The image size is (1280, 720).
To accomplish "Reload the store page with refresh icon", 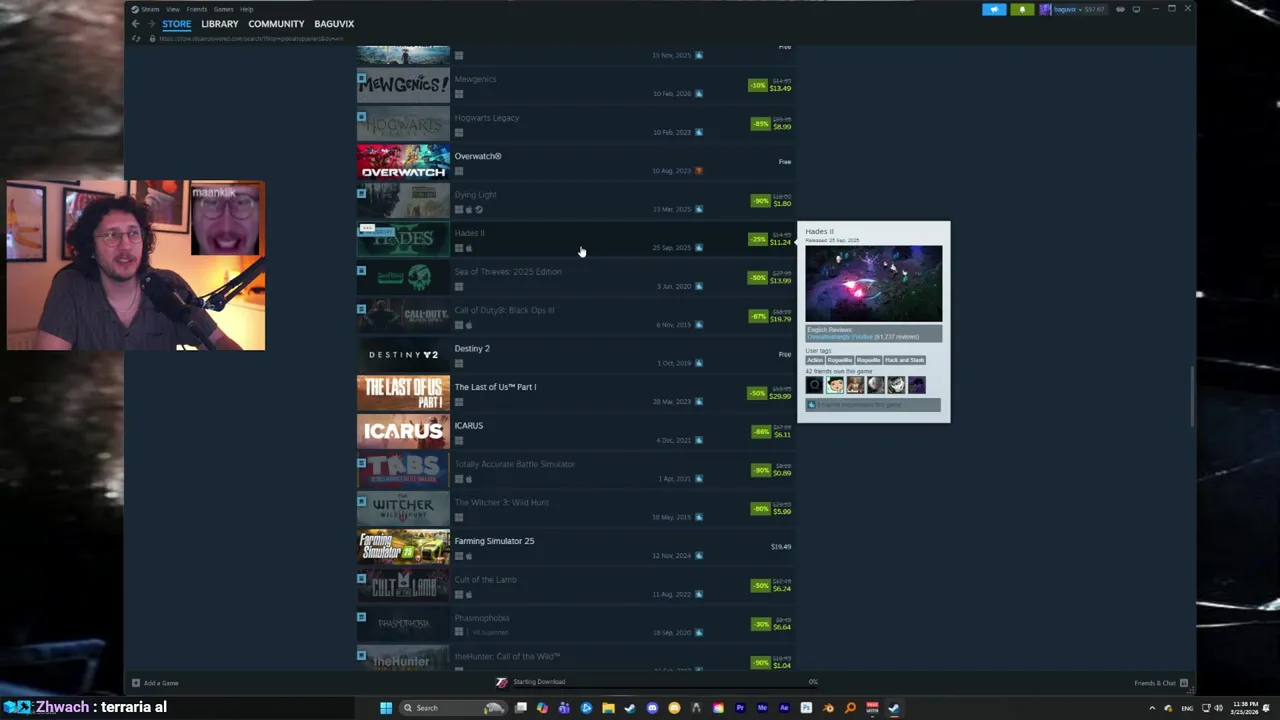I will (x=137, y=39).
